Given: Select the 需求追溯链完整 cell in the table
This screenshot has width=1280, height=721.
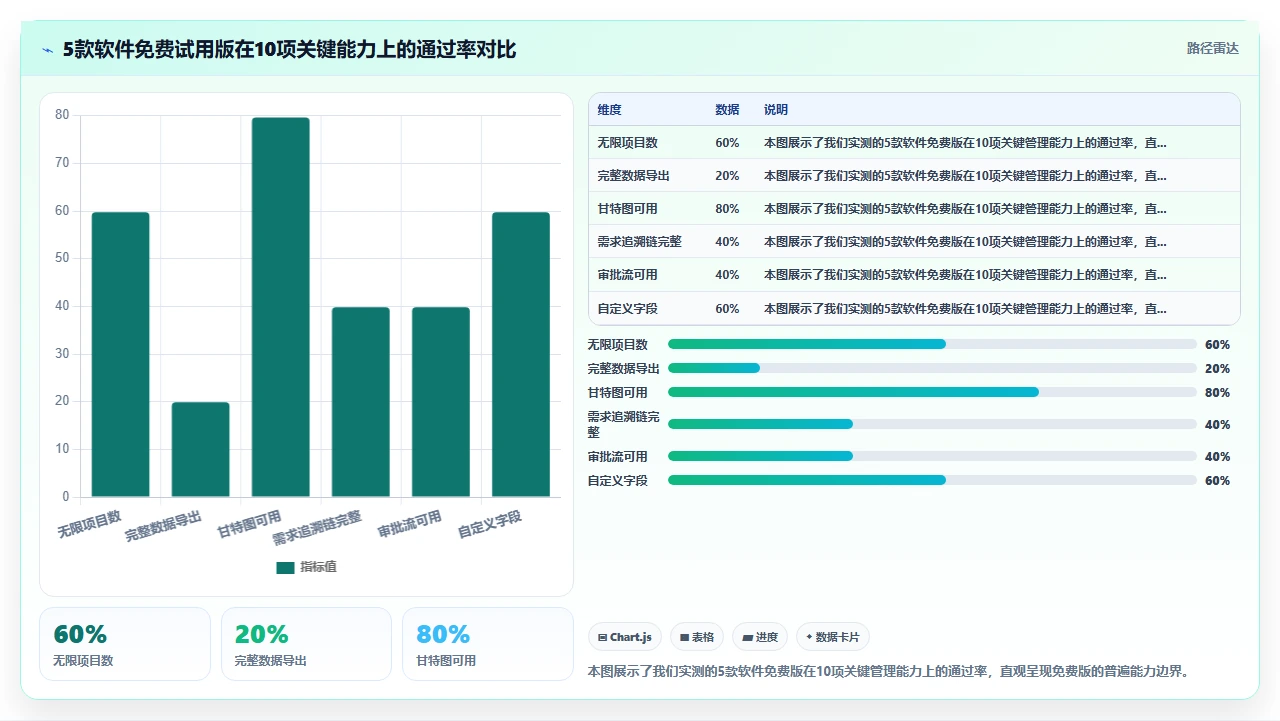Looking at the screenshot, I should (x=640, y=242).
